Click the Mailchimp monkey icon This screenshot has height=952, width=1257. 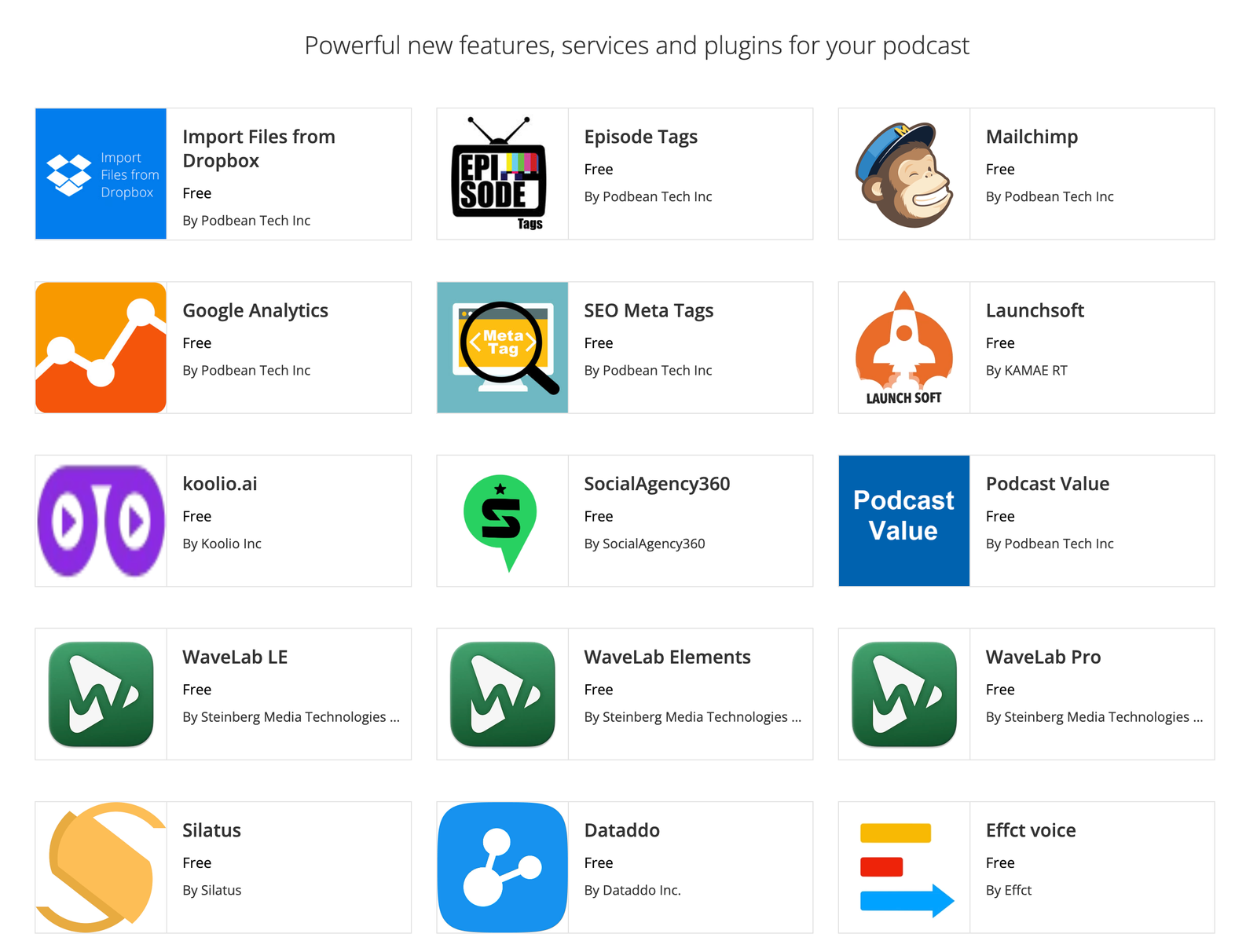pyautogui.click(x=903, y=174)
